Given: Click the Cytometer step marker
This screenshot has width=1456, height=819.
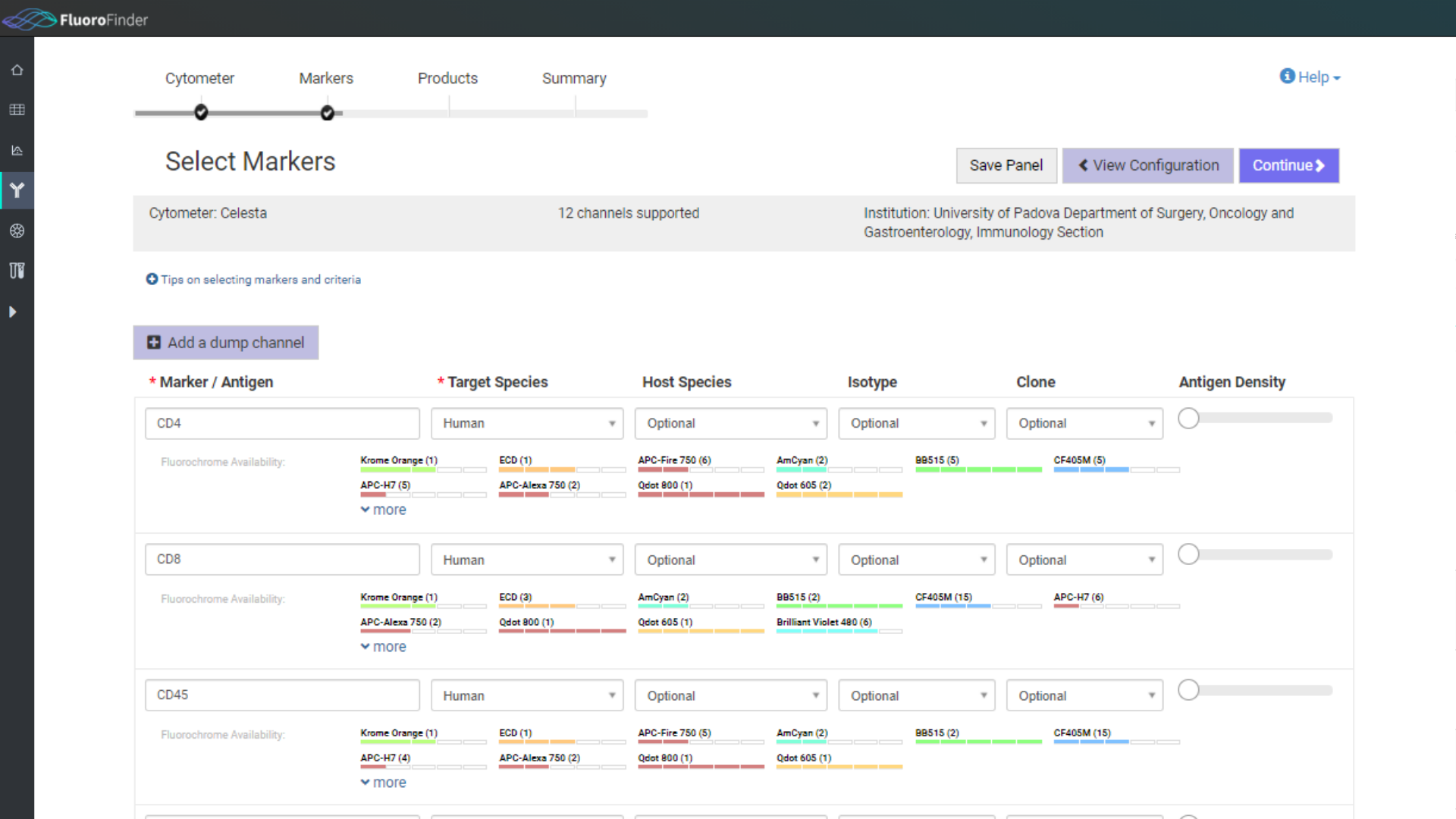Looking at the screenshot, I should [x=200, y=112].
